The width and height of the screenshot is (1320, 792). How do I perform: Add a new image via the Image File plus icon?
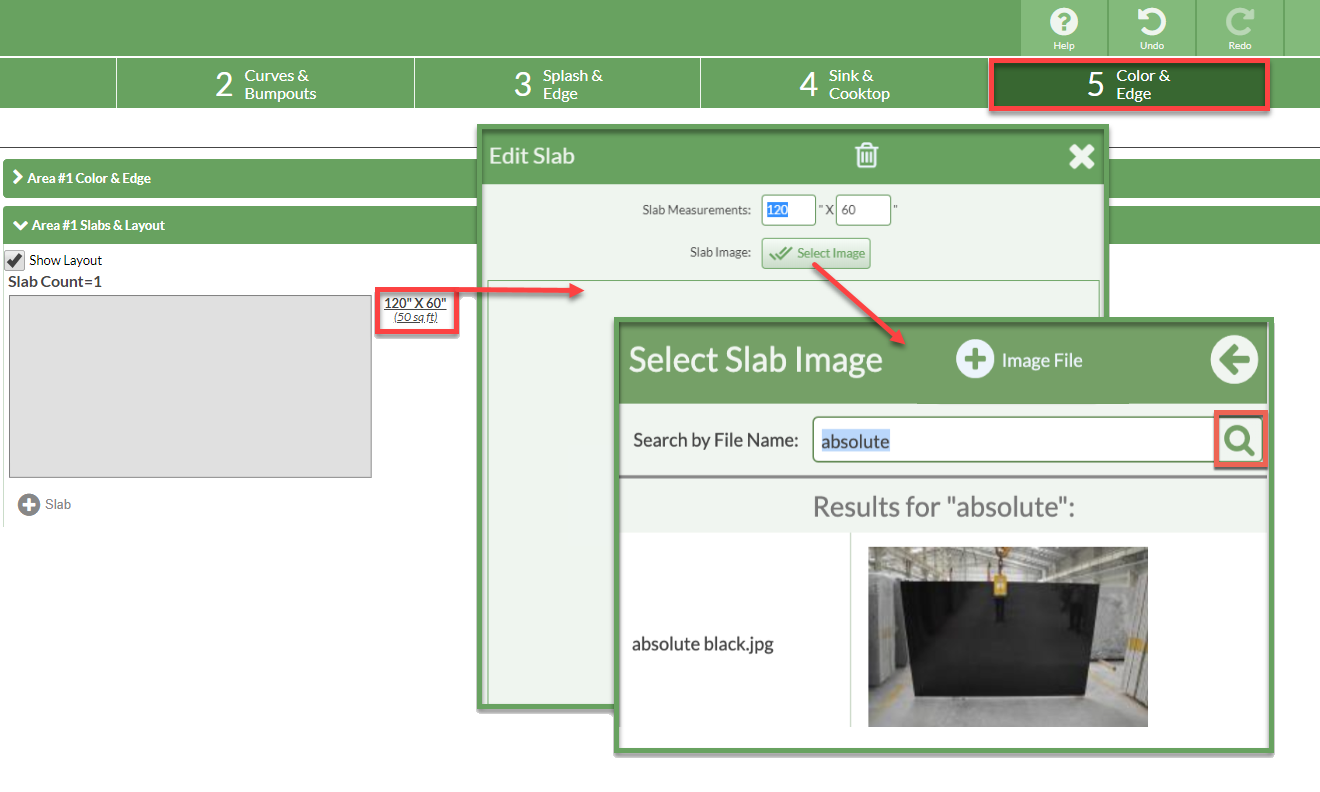975,359
